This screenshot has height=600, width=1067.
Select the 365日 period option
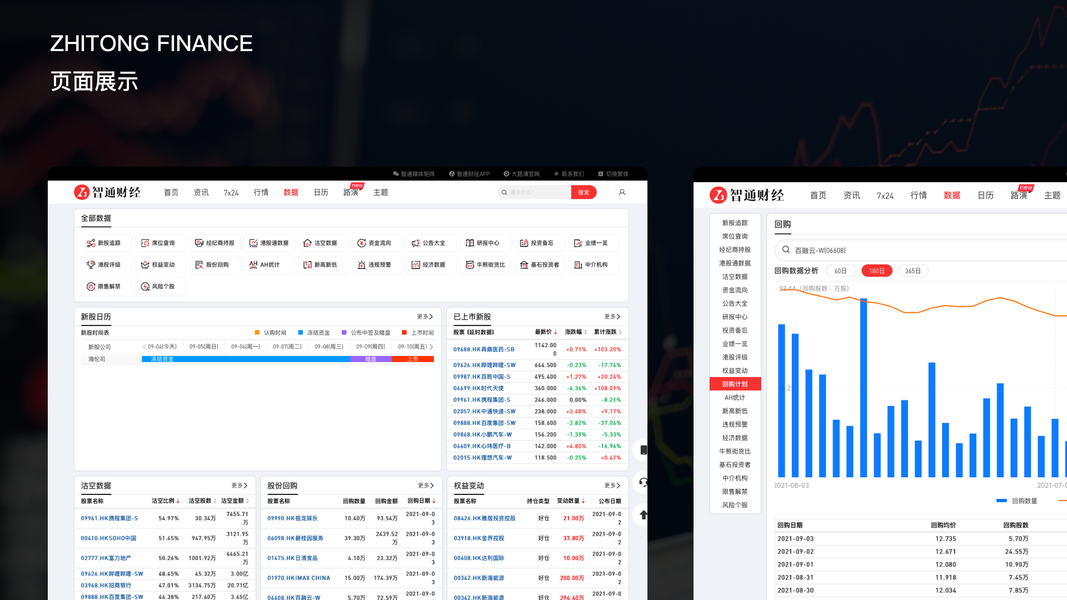click(913, 271)
